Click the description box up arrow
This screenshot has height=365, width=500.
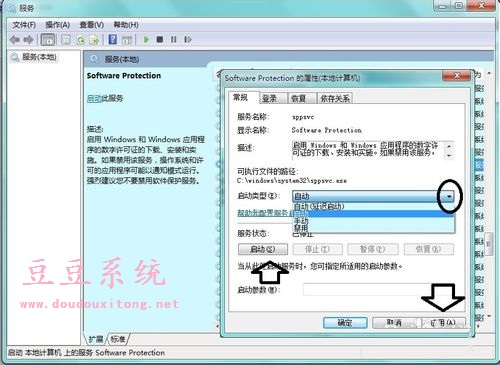coord(449,146)
